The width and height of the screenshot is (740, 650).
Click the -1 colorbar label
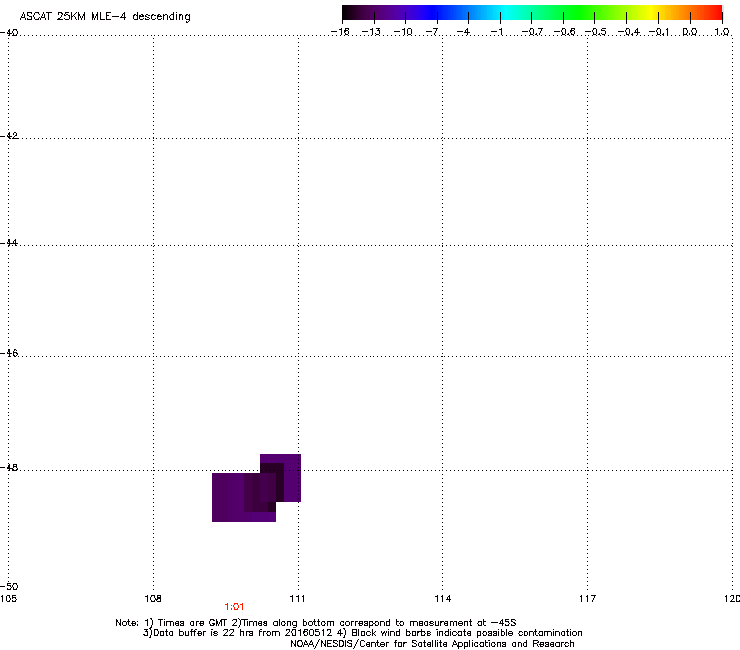pos(496,32)
